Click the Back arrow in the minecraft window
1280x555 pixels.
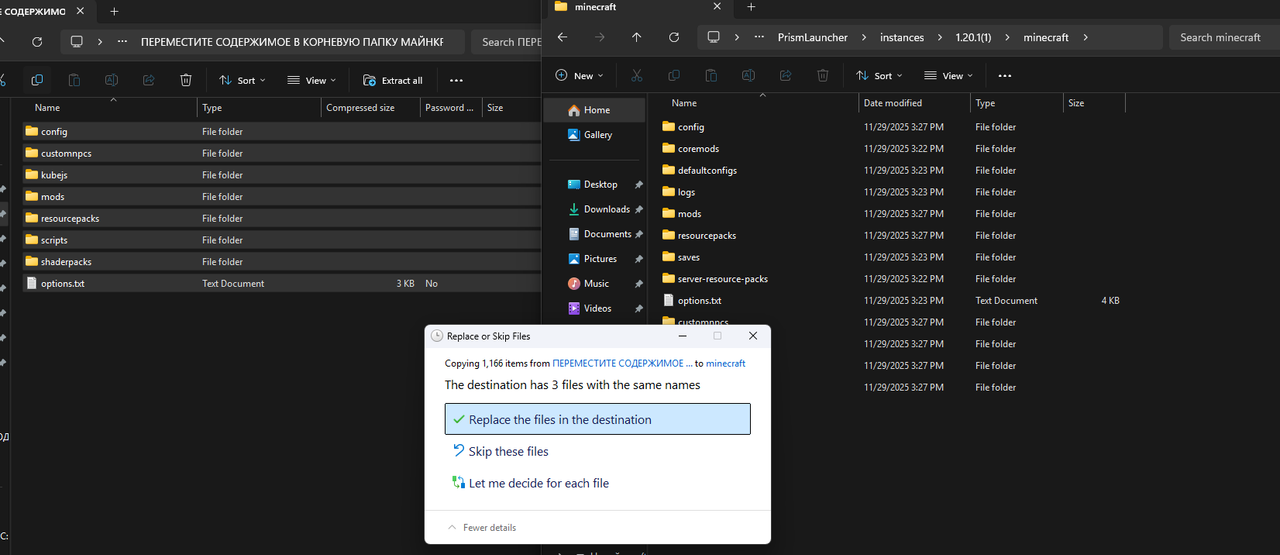tap(562, 37)
